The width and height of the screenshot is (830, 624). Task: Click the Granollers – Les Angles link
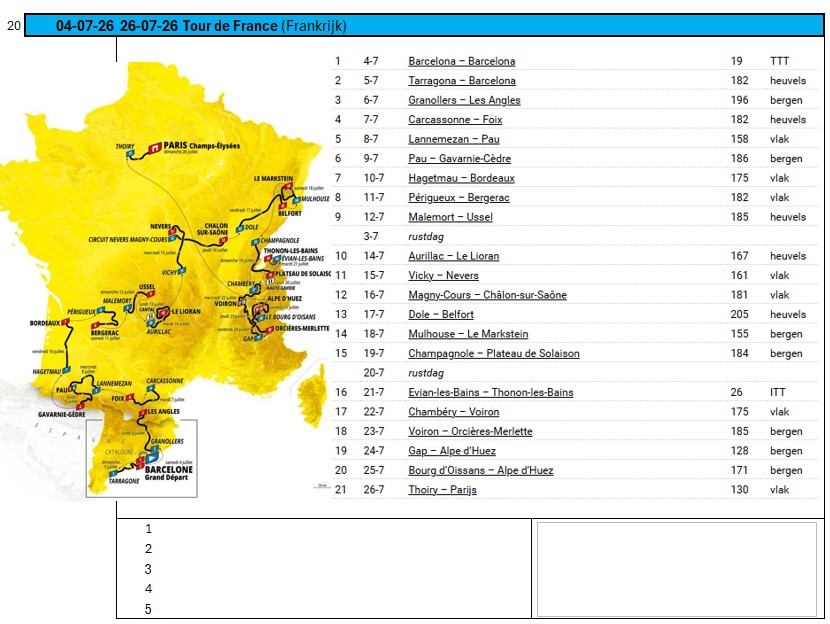(x=464, y=100)
